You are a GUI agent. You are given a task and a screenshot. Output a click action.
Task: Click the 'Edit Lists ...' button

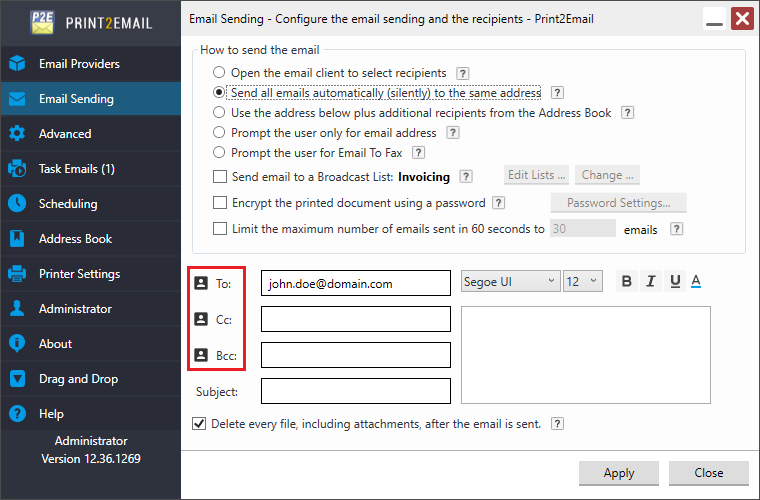(x=537, y=175)
